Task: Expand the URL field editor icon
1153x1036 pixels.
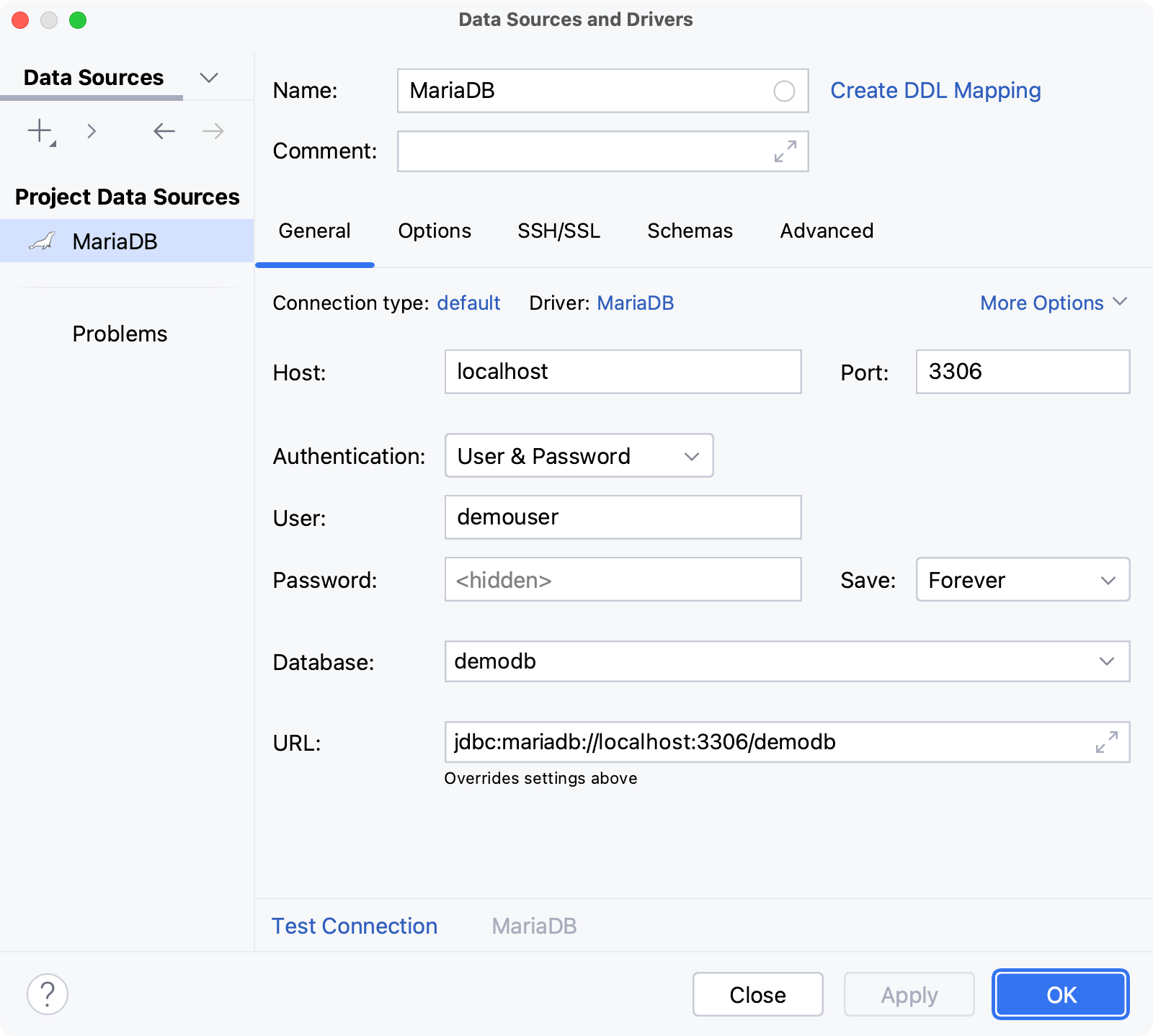Action: (1106, 742)
